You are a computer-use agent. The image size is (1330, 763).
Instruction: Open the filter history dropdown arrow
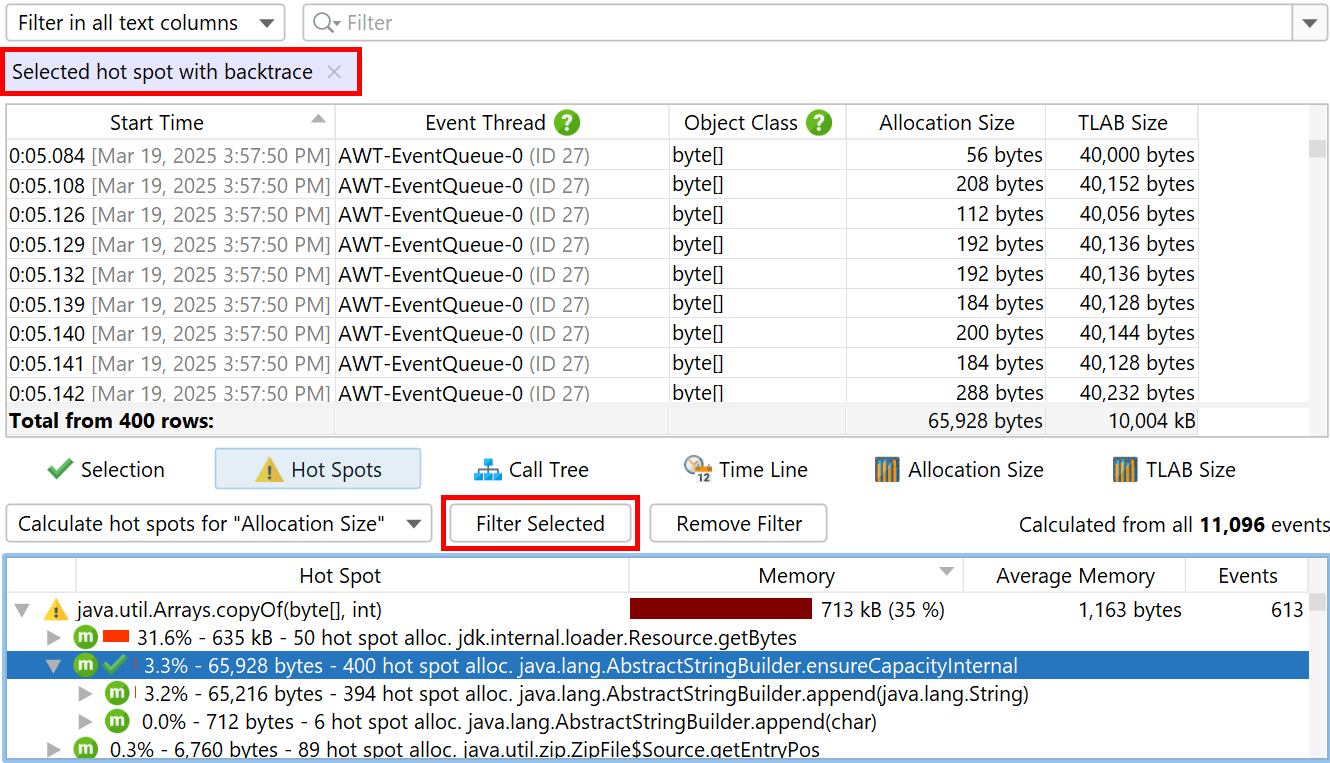(x=1310, y=23)
